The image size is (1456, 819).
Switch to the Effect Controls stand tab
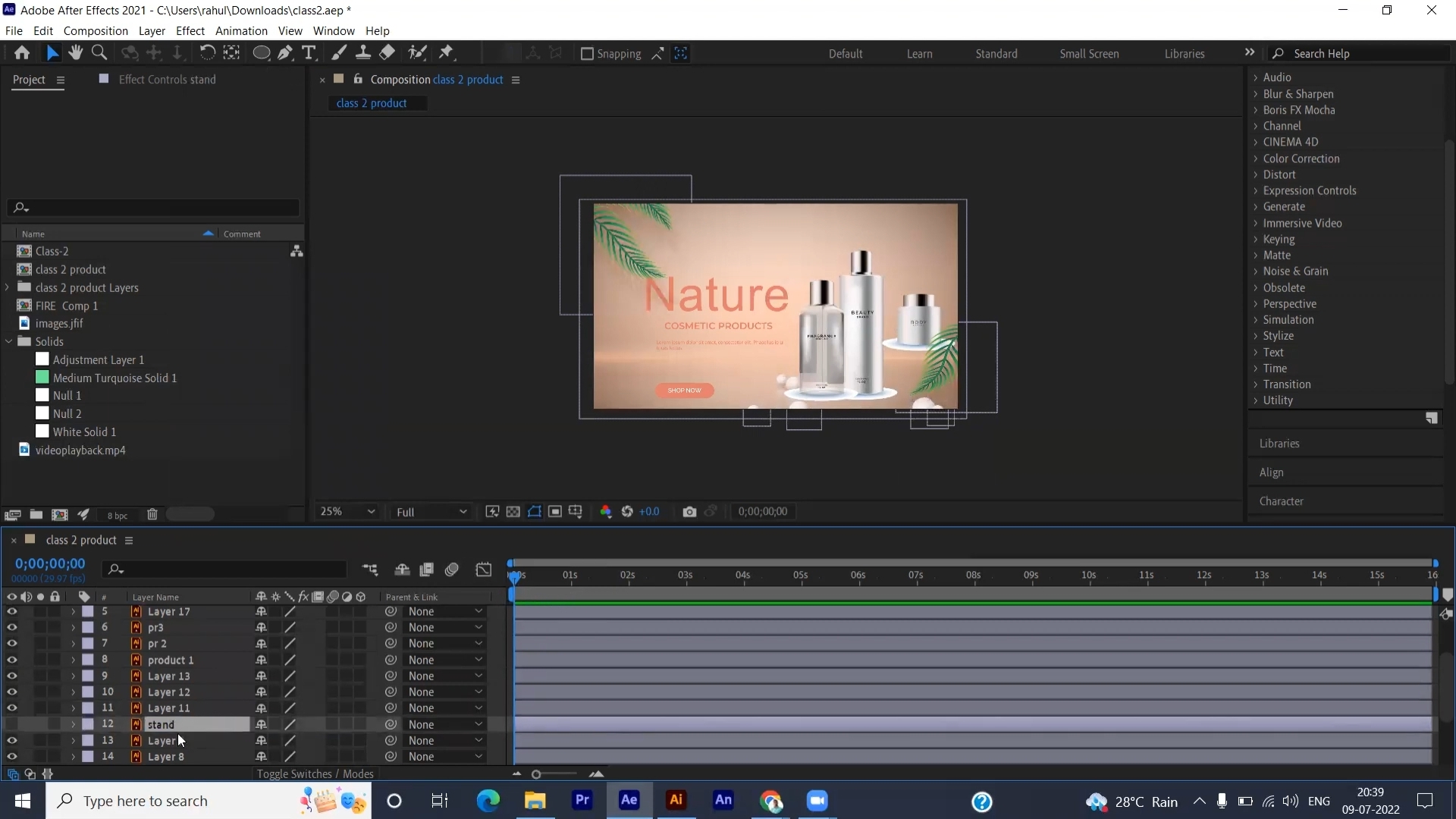click(x=167, y=79)
